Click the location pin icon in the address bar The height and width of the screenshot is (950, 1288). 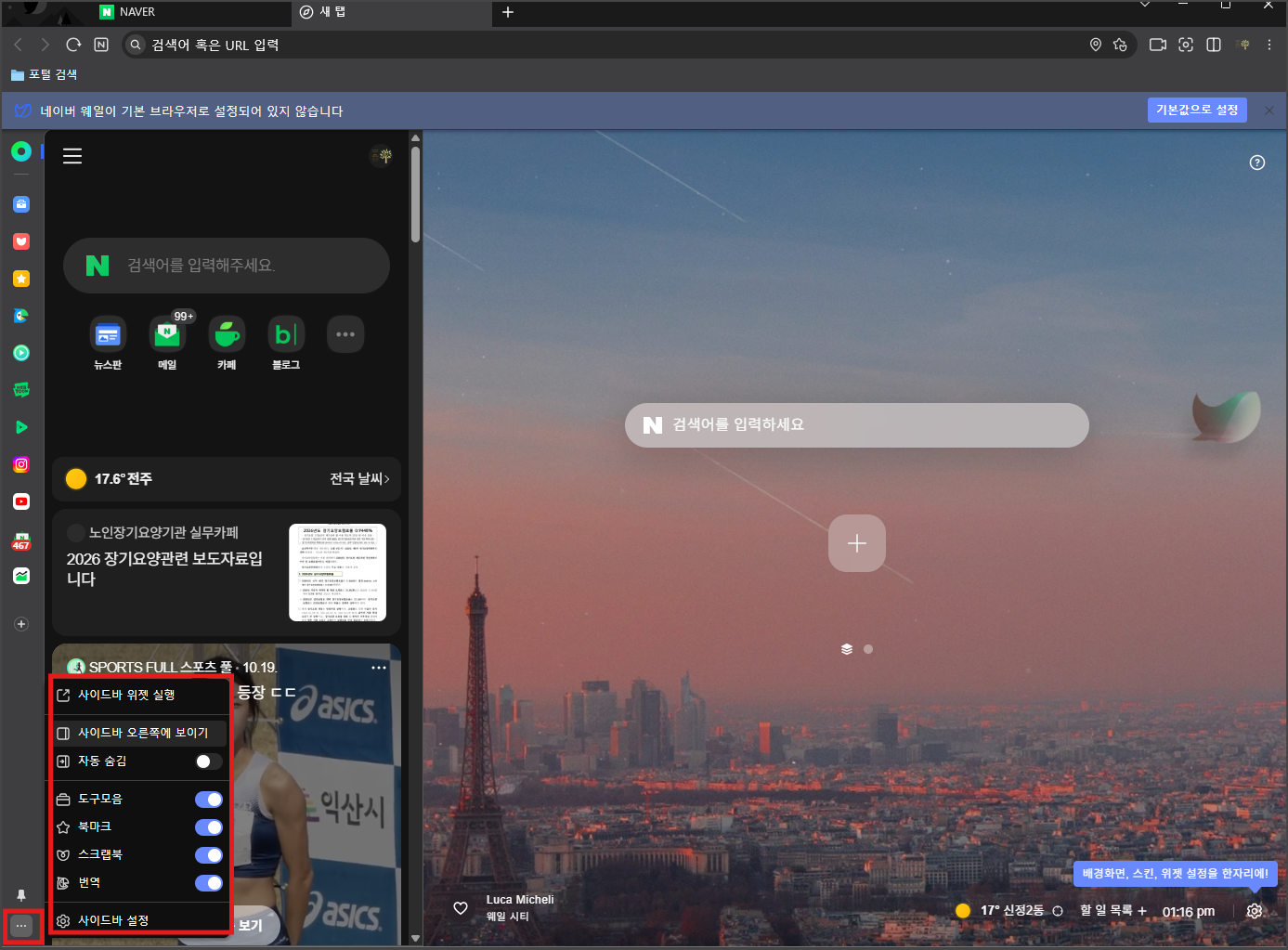[1096, 45]
